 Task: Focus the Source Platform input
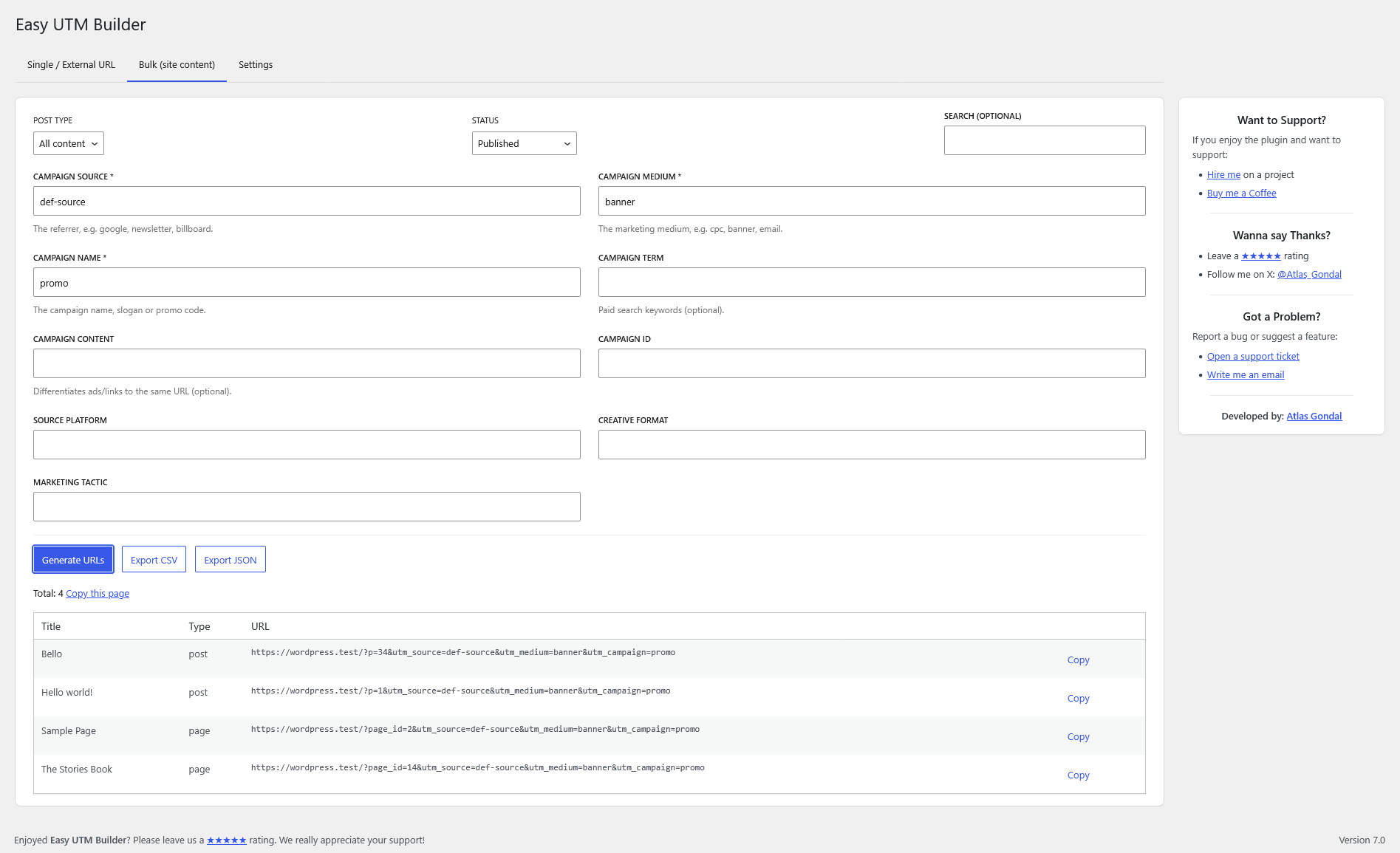[307, 445]
